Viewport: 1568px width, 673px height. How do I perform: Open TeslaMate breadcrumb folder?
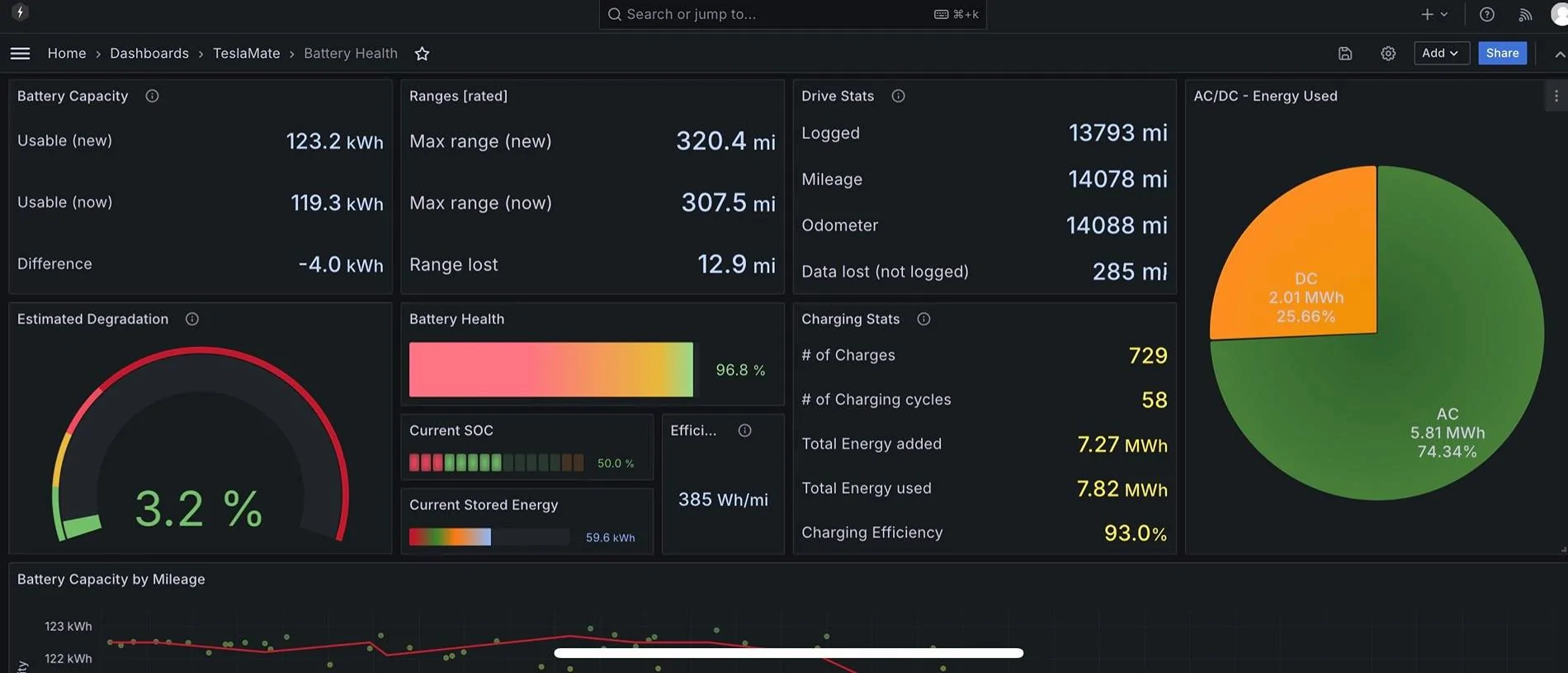[x=247, y=53]
